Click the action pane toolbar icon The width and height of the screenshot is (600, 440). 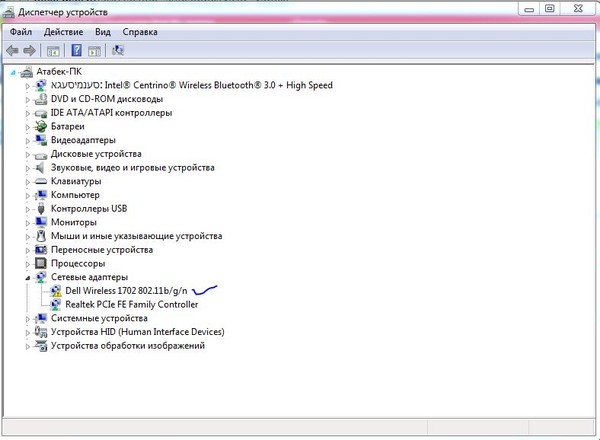click(94, 51)
